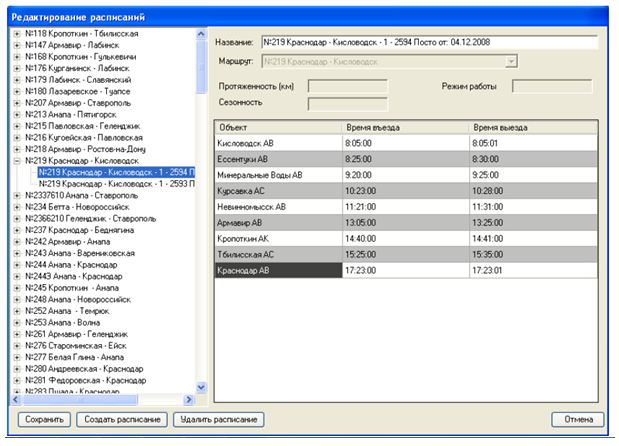This screenshot has width=619, height=446.
Task: Click the tree's scroll up arrow
Action: 201,34
